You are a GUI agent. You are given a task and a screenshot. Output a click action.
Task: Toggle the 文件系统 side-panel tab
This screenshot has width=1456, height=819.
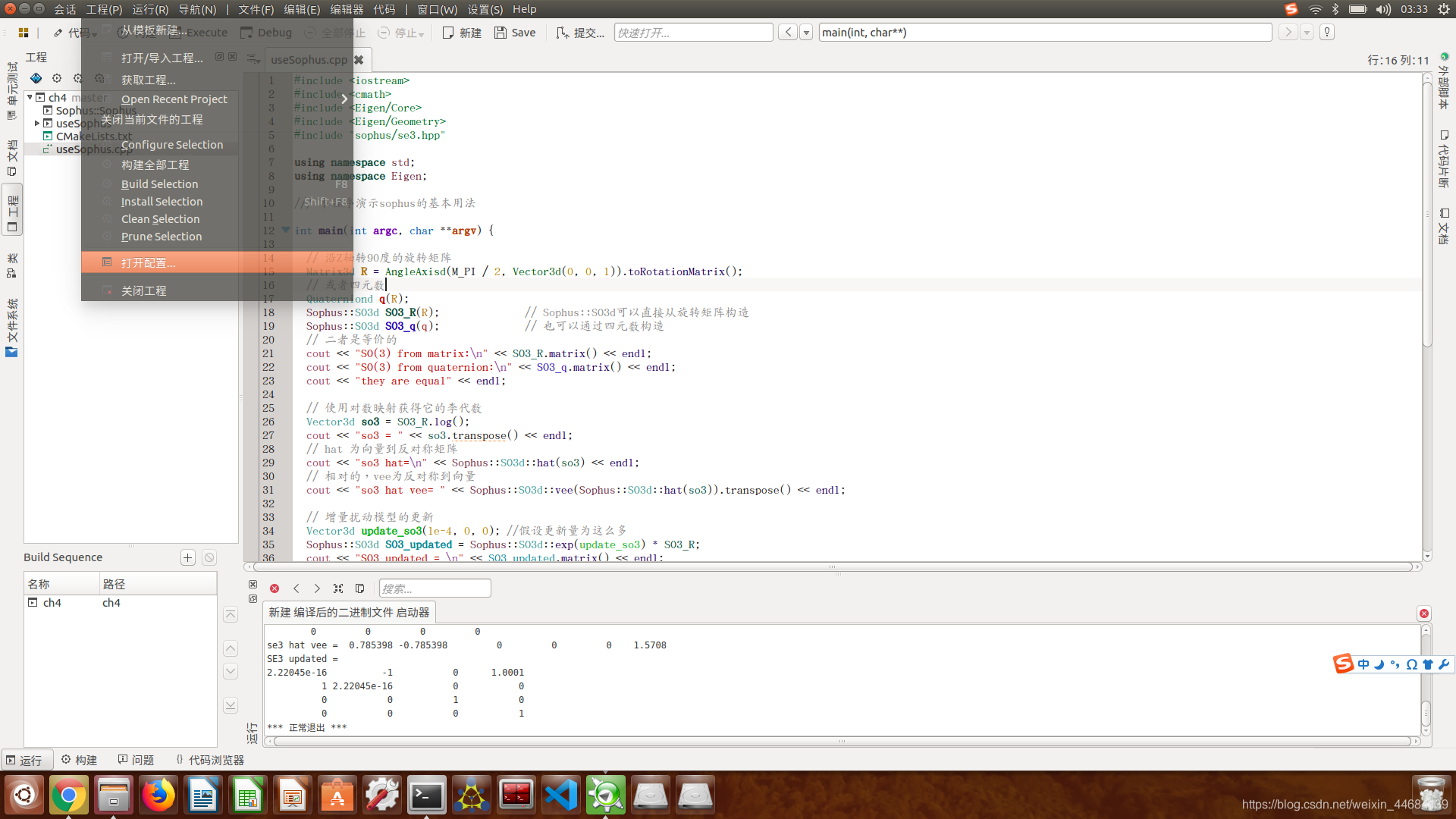coord(11,327)
